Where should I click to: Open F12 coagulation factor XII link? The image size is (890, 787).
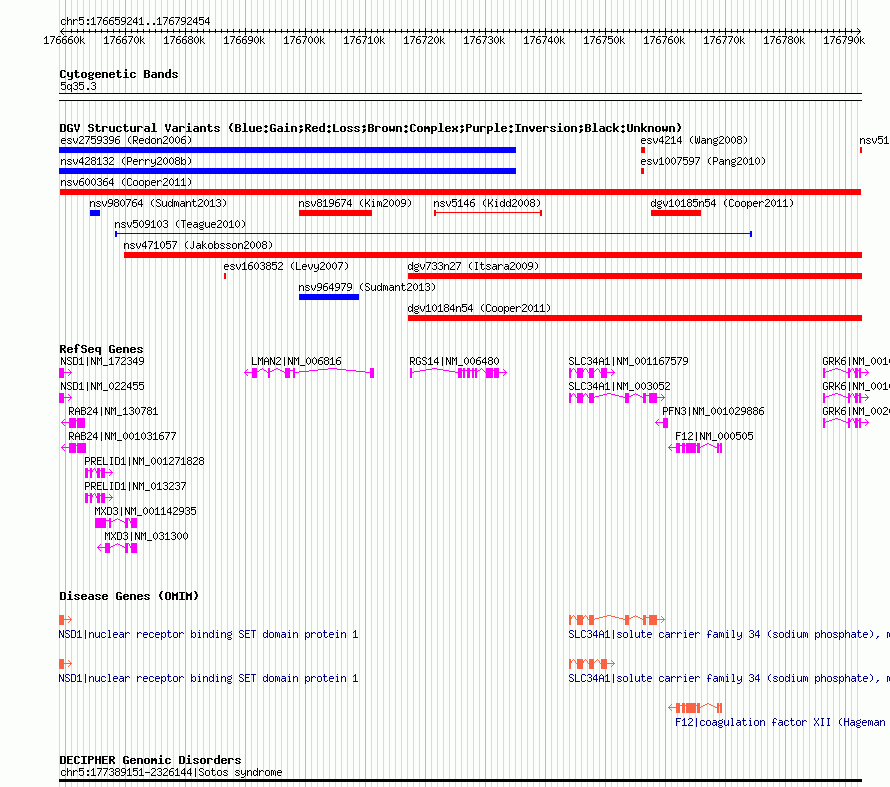780,722
